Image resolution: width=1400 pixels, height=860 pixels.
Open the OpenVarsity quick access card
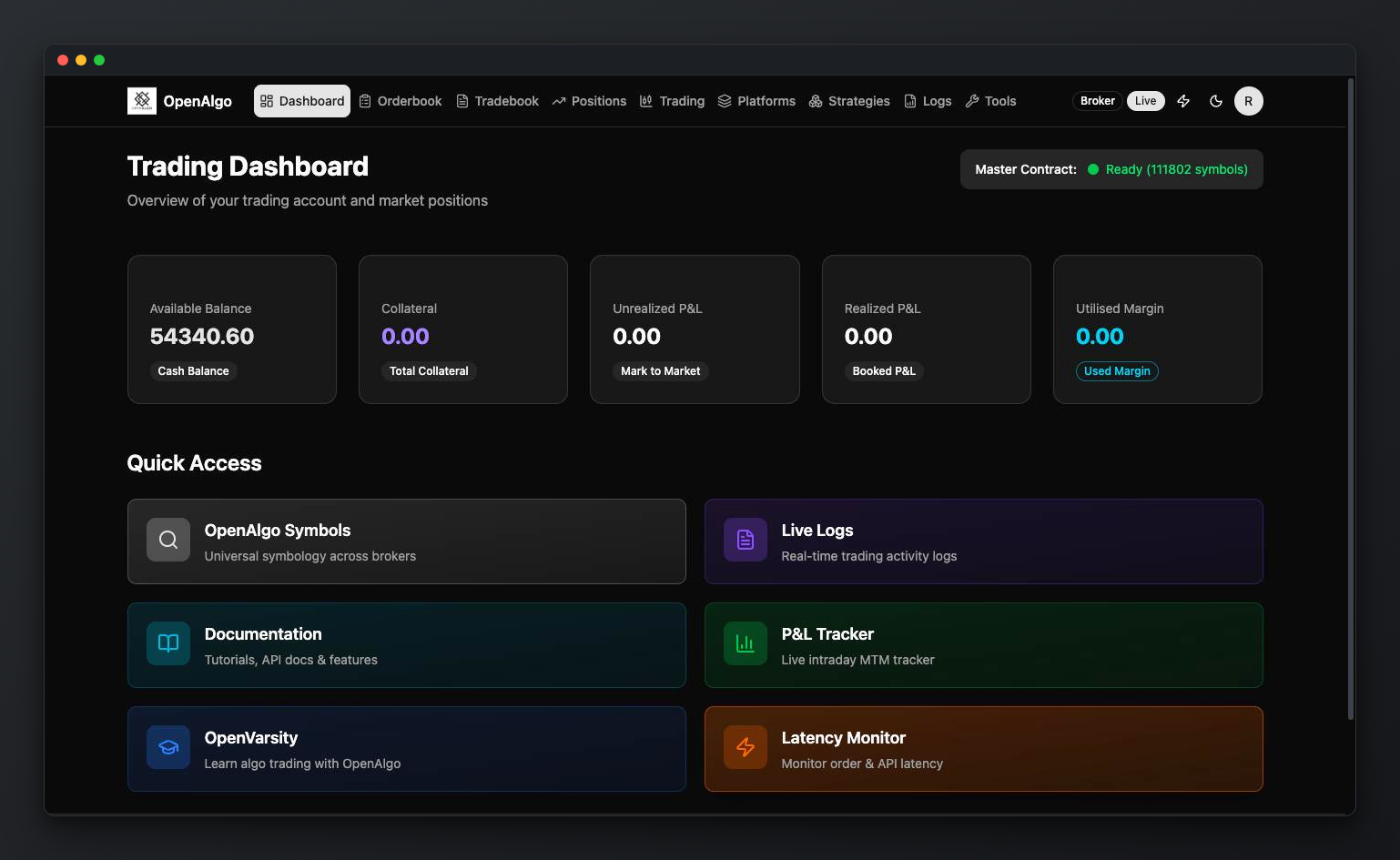tap(406, 749)
